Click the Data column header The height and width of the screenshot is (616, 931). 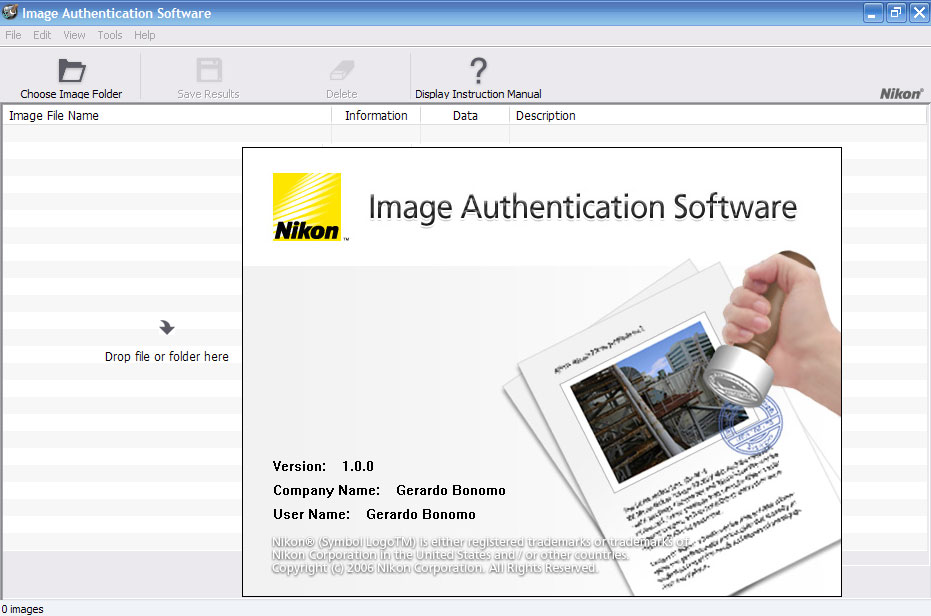[x=465, y=115]
